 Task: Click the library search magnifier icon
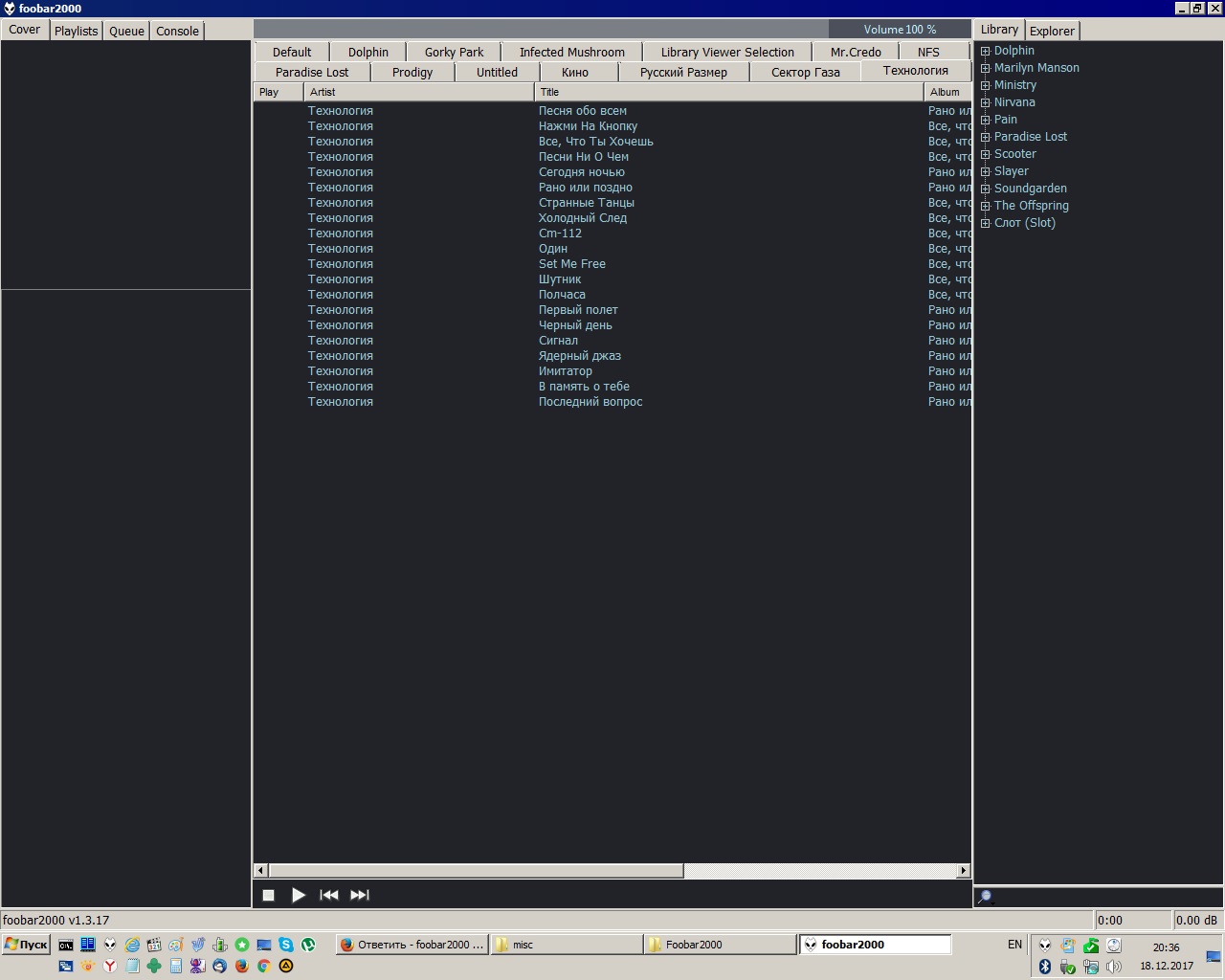[985, 897]
